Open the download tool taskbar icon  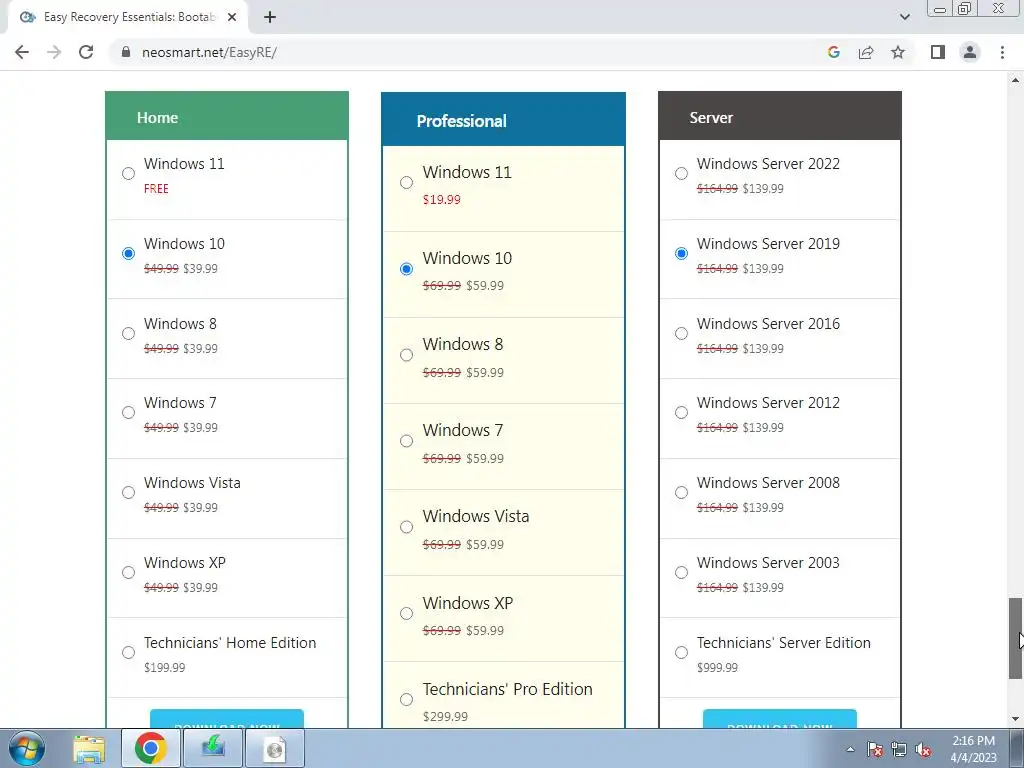point(213,748)
